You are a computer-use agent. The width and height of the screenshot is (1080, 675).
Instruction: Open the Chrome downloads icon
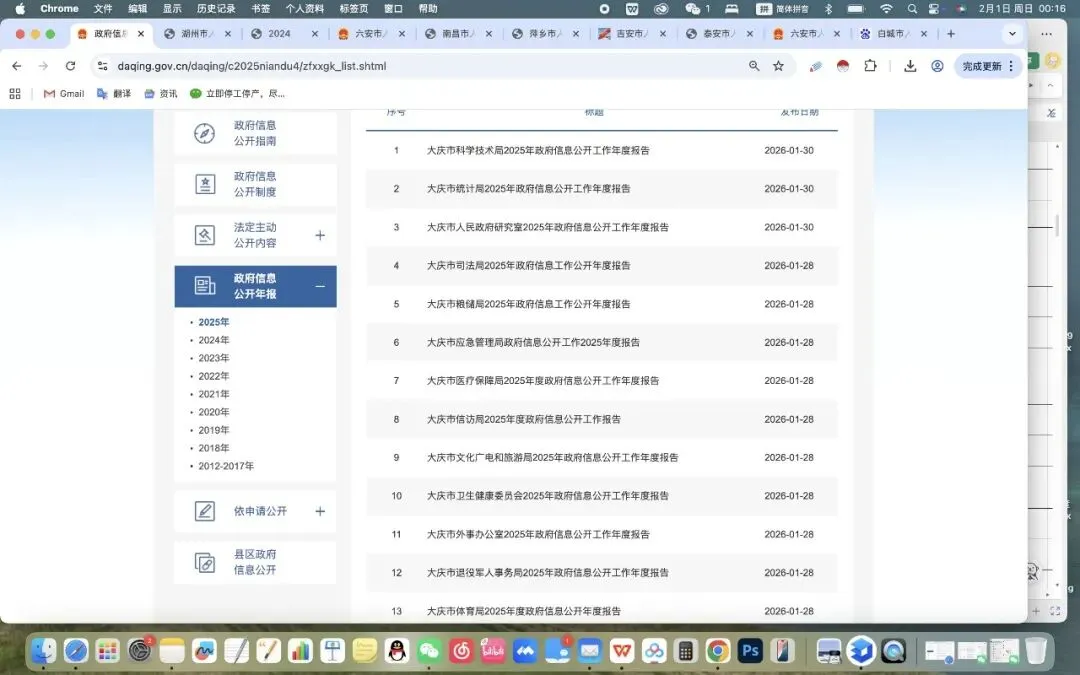[x=910, y=66]
